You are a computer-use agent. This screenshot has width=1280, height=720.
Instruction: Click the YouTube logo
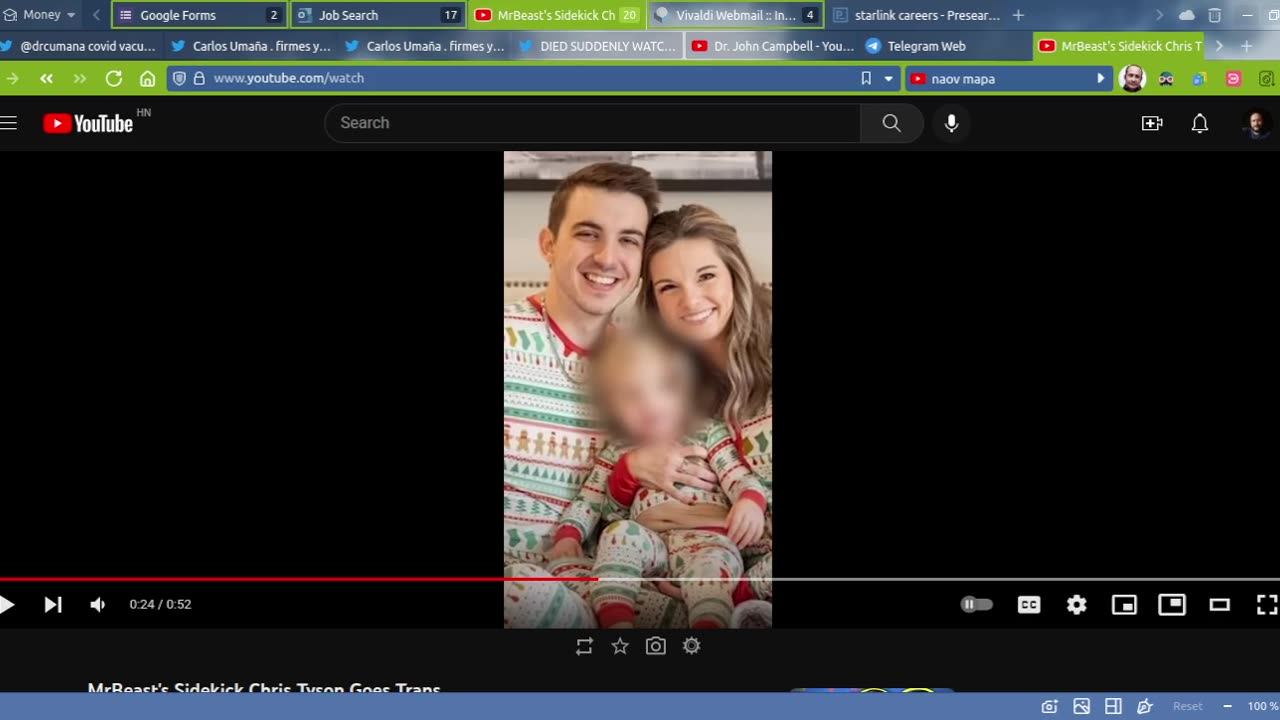(x=88, y=123)
